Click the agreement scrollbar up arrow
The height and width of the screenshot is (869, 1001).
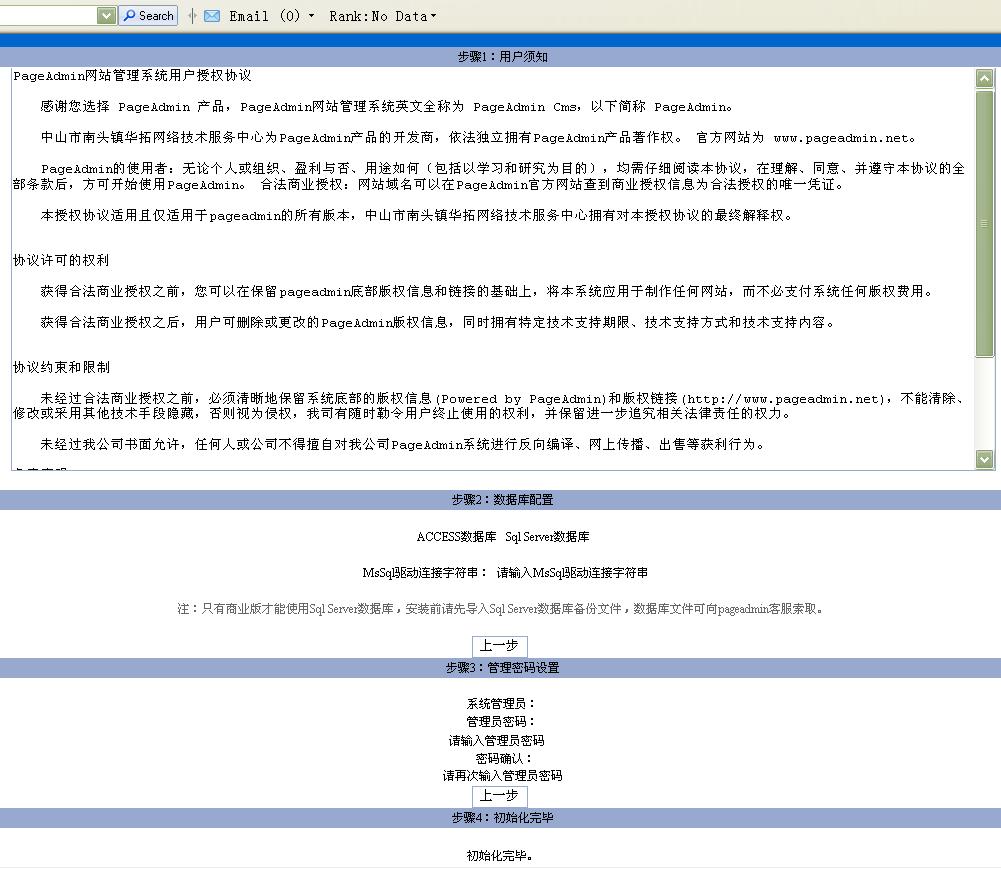tap(985, 78)
